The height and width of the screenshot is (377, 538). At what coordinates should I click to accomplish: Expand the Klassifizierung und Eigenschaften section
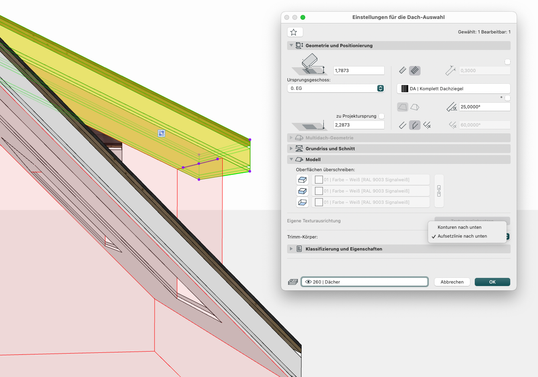[291, 249]
